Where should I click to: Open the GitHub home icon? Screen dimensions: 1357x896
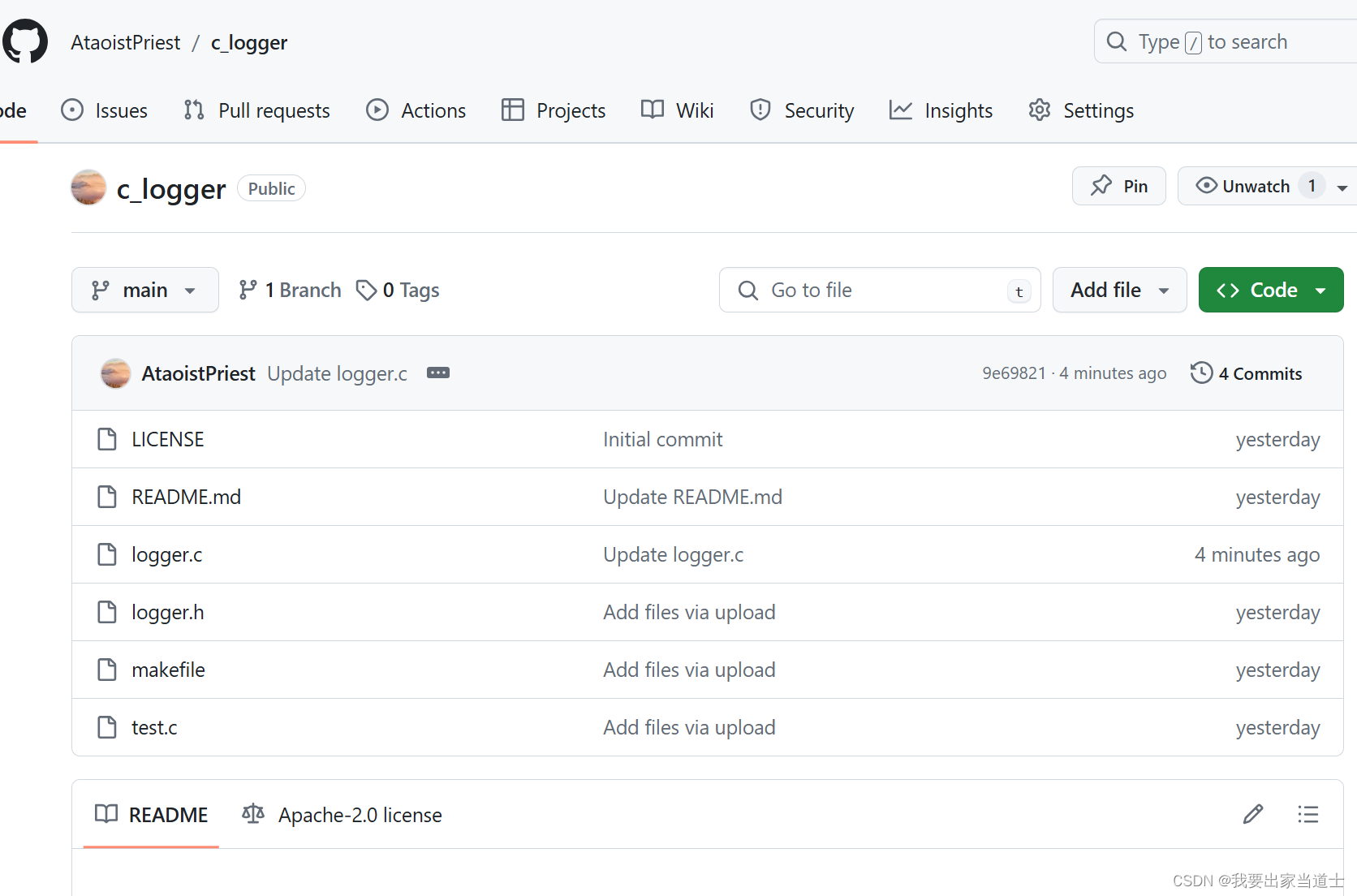click(24, 41)
